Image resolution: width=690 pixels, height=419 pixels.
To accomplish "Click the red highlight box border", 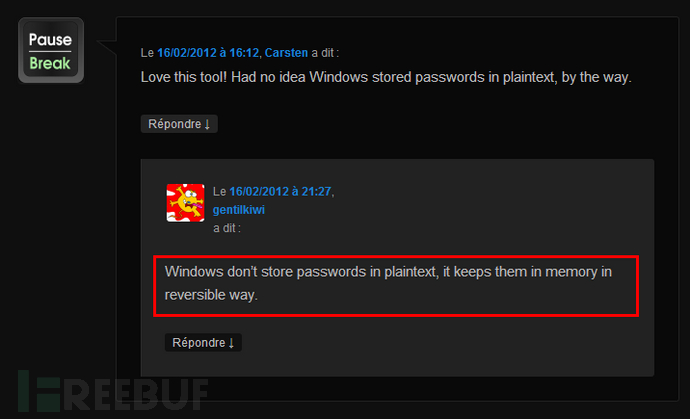I will (396, 256).
